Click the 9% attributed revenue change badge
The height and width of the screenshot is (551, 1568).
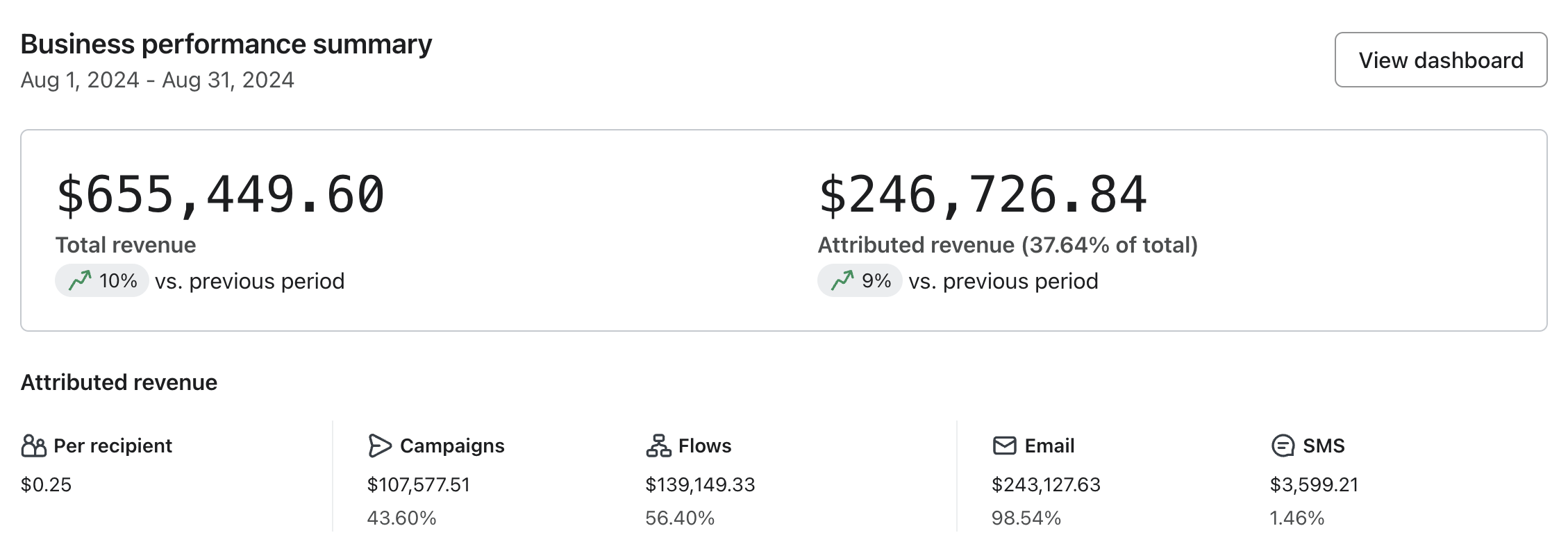pyautogui.click(x=860, y=281)
